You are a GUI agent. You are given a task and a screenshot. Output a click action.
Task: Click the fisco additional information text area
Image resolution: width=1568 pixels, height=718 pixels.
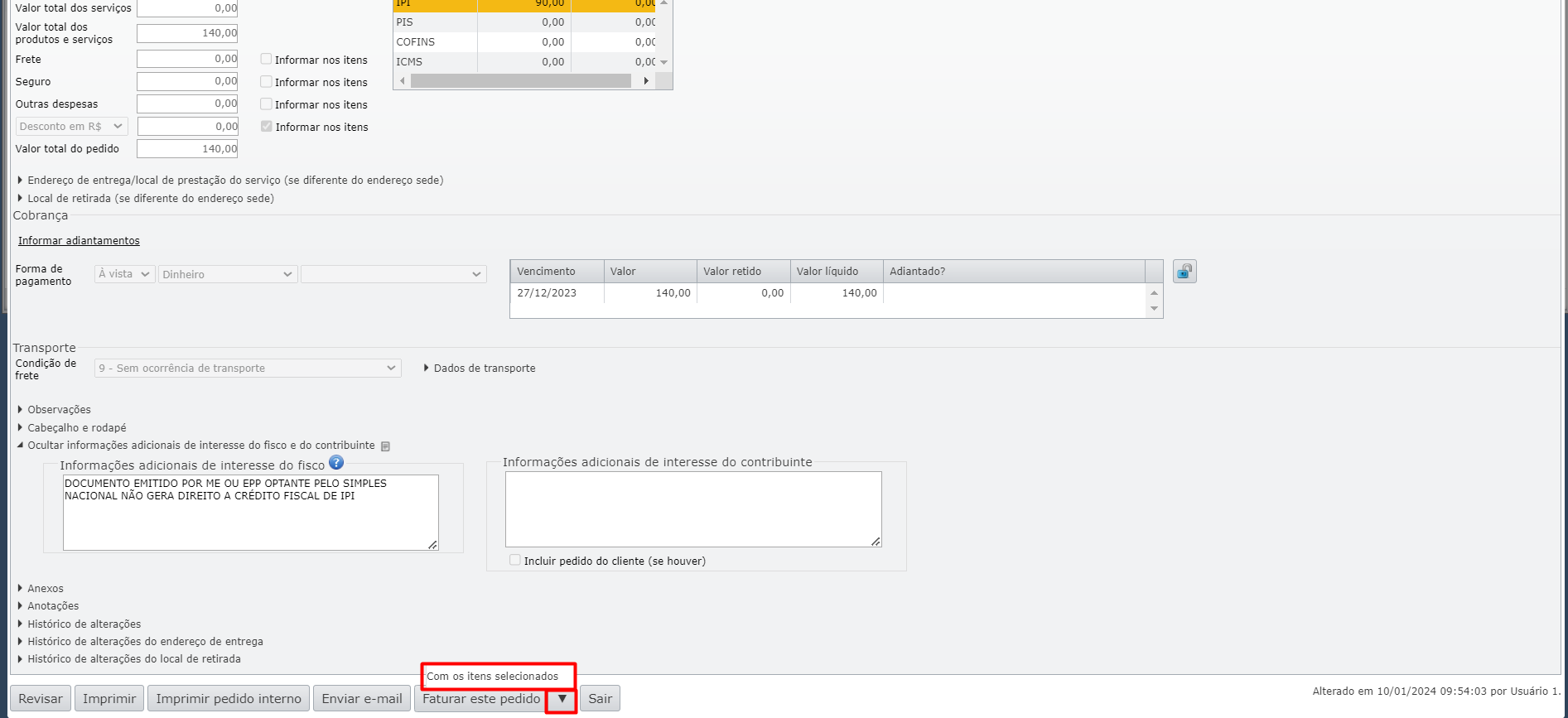[x=251, y=513]
